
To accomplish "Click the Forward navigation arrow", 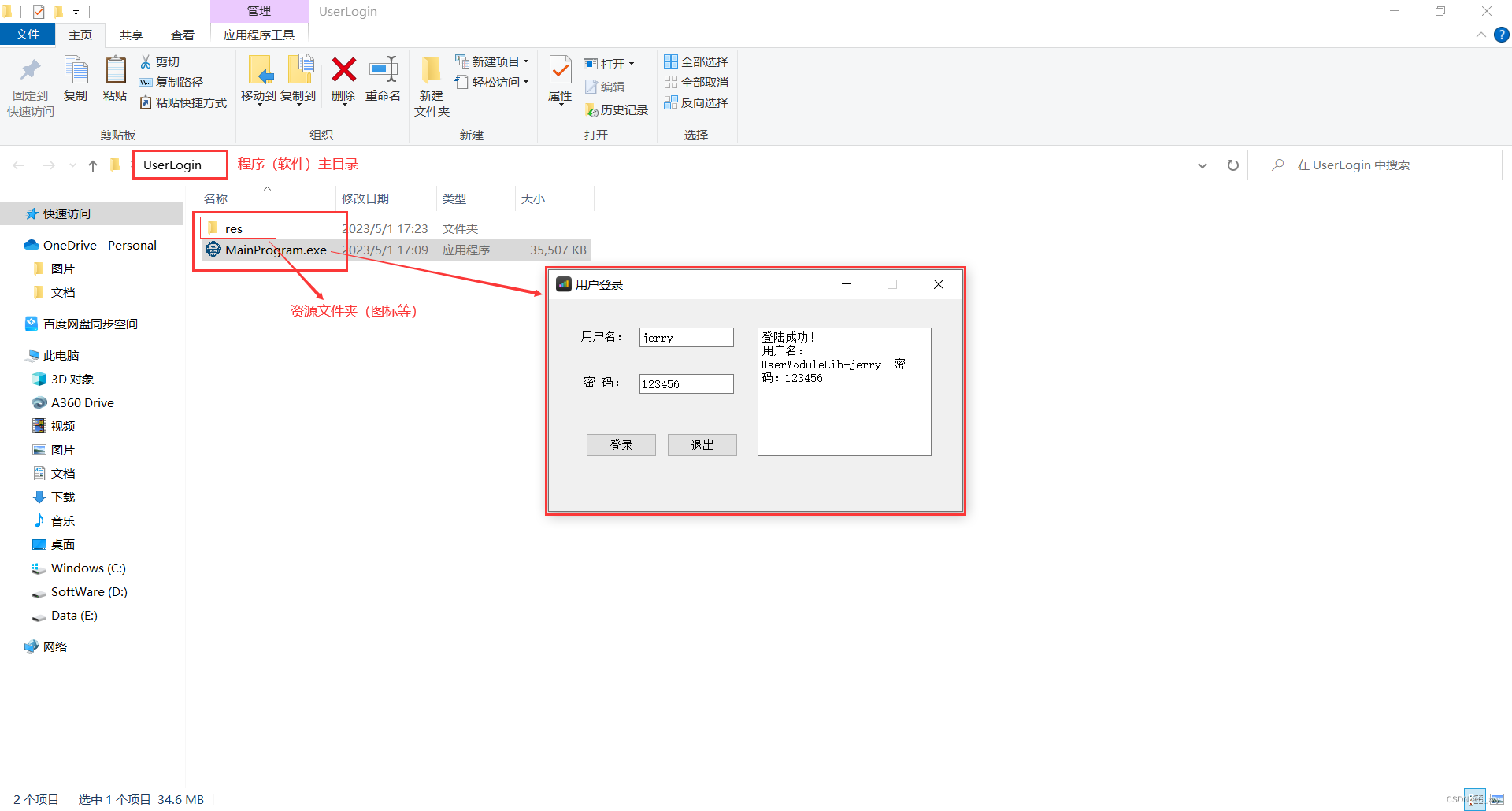I will pos(49,165).
